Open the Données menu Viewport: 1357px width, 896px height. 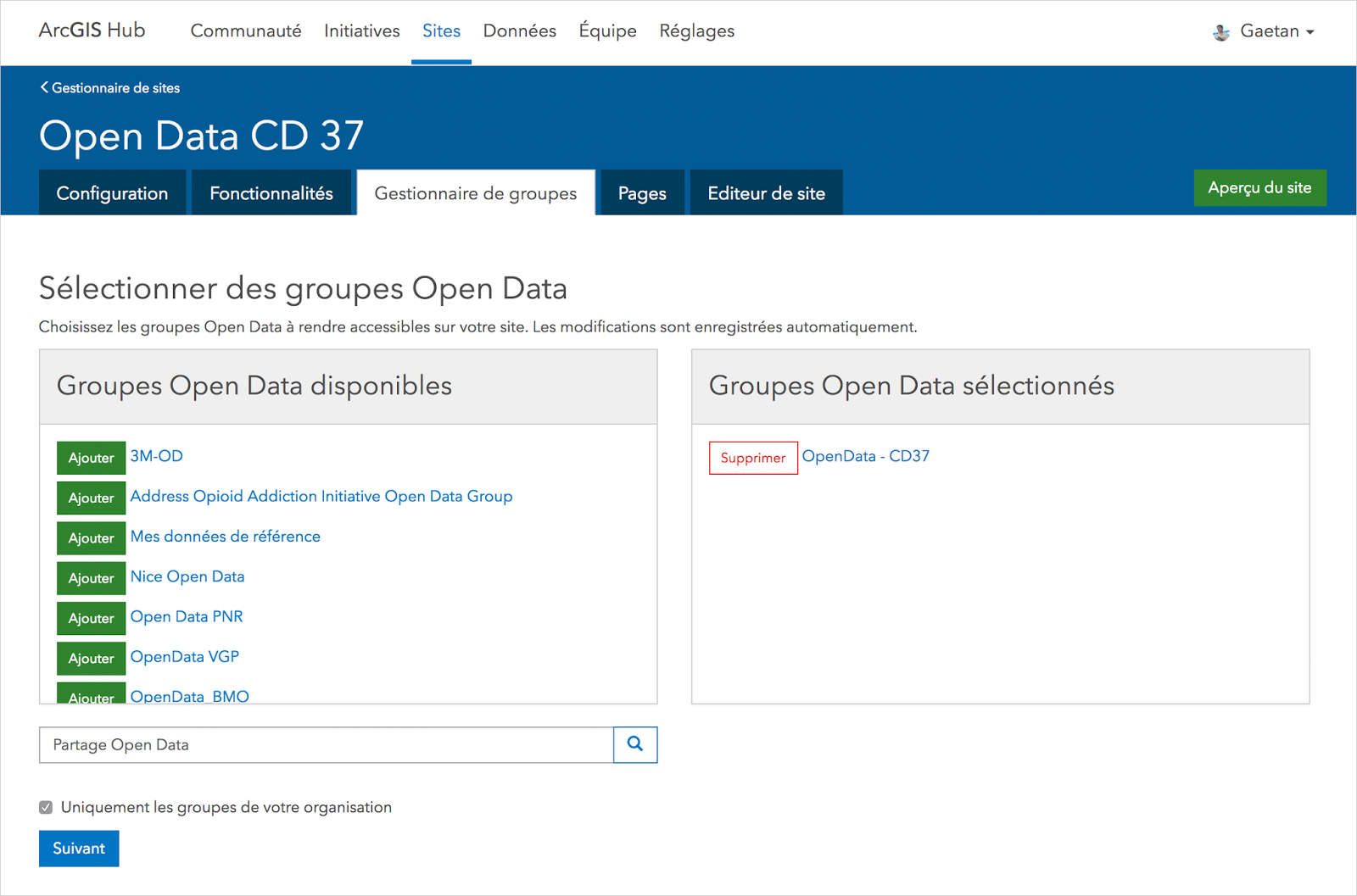pyautogui.click(x=520, y=31)
